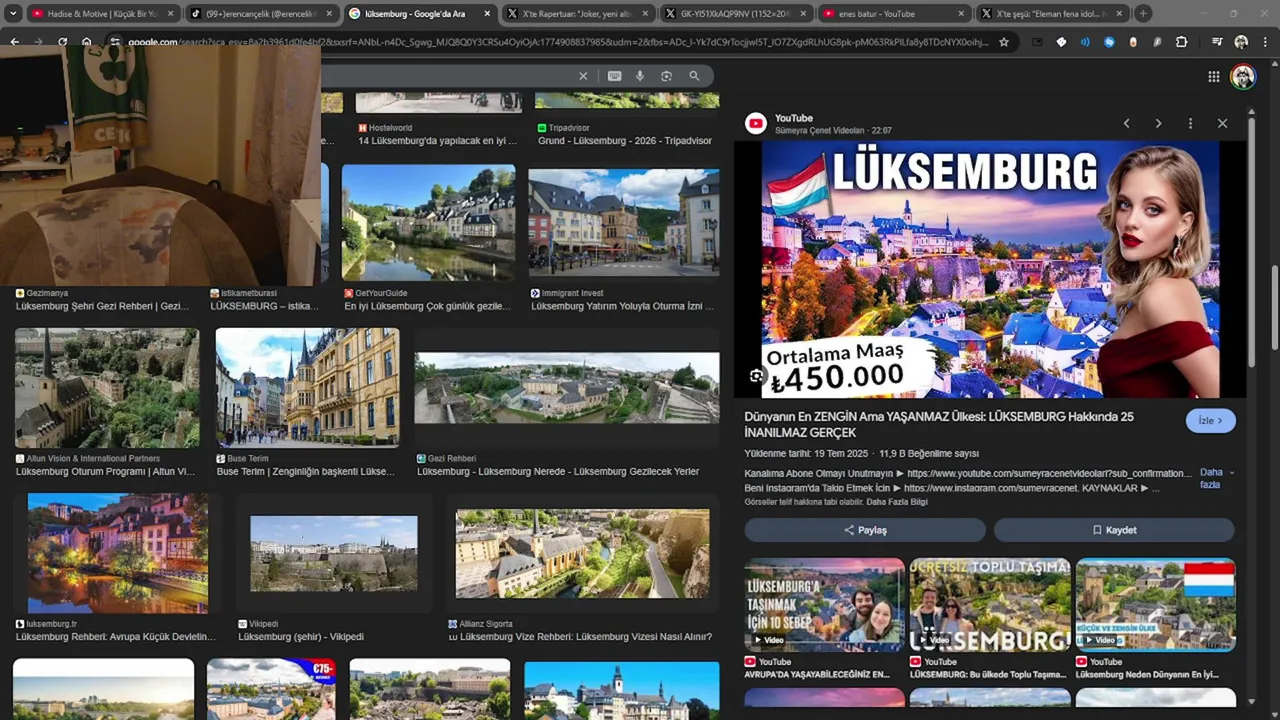
Task: Click the Google search input field
Action: click(445, 76)
